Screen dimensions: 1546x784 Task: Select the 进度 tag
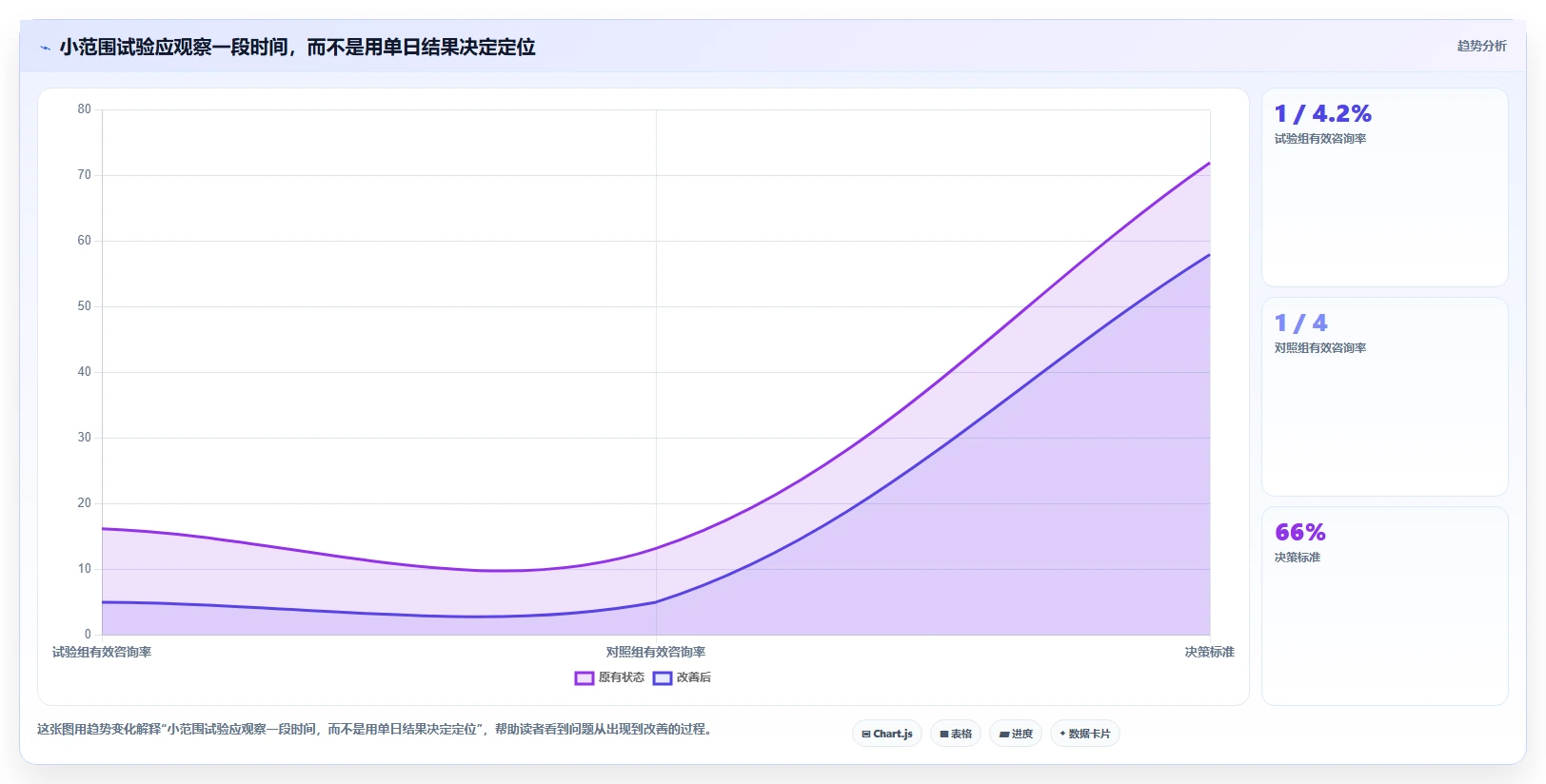pos(1016,734)
